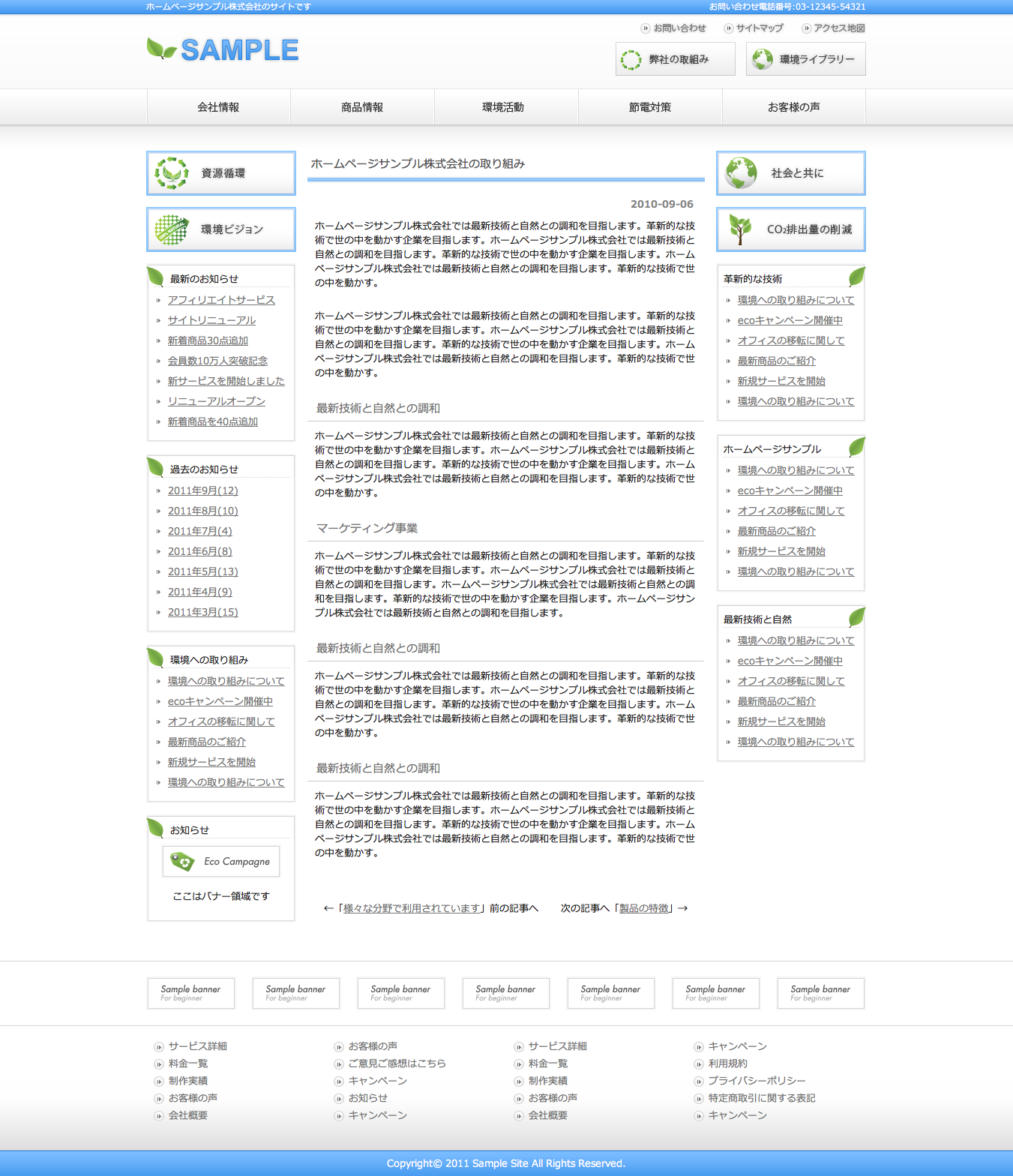Click the globe icon on 環境ライブラリー
Screen dimensions: 1013x1176
pyautogui.click(x=763, y=59)
